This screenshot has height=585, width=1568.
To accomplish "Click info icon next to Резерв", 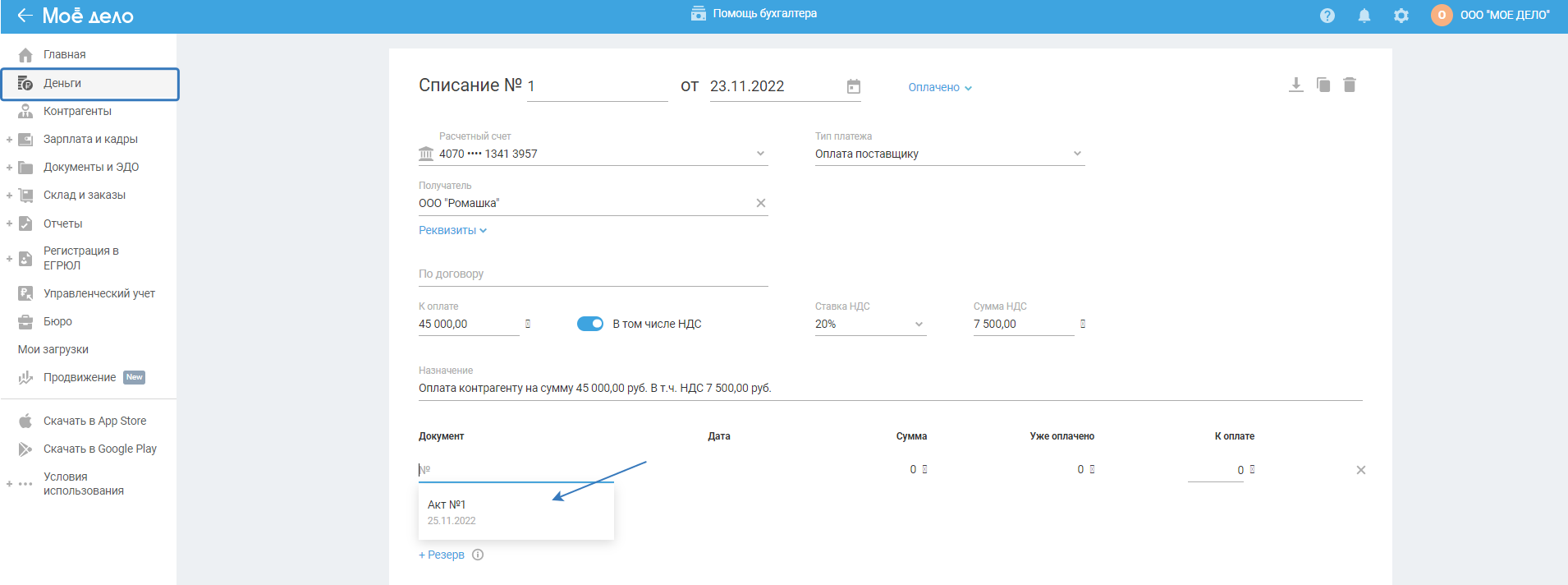I will point(478,555).
